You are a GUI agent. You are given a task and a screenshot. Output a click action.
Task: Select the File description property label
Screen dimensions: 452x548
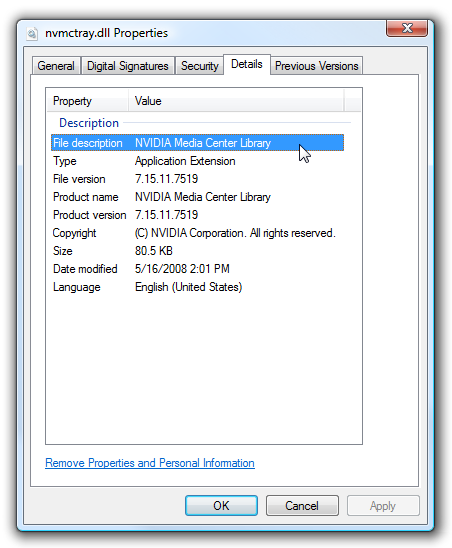(x=88, y=143)
